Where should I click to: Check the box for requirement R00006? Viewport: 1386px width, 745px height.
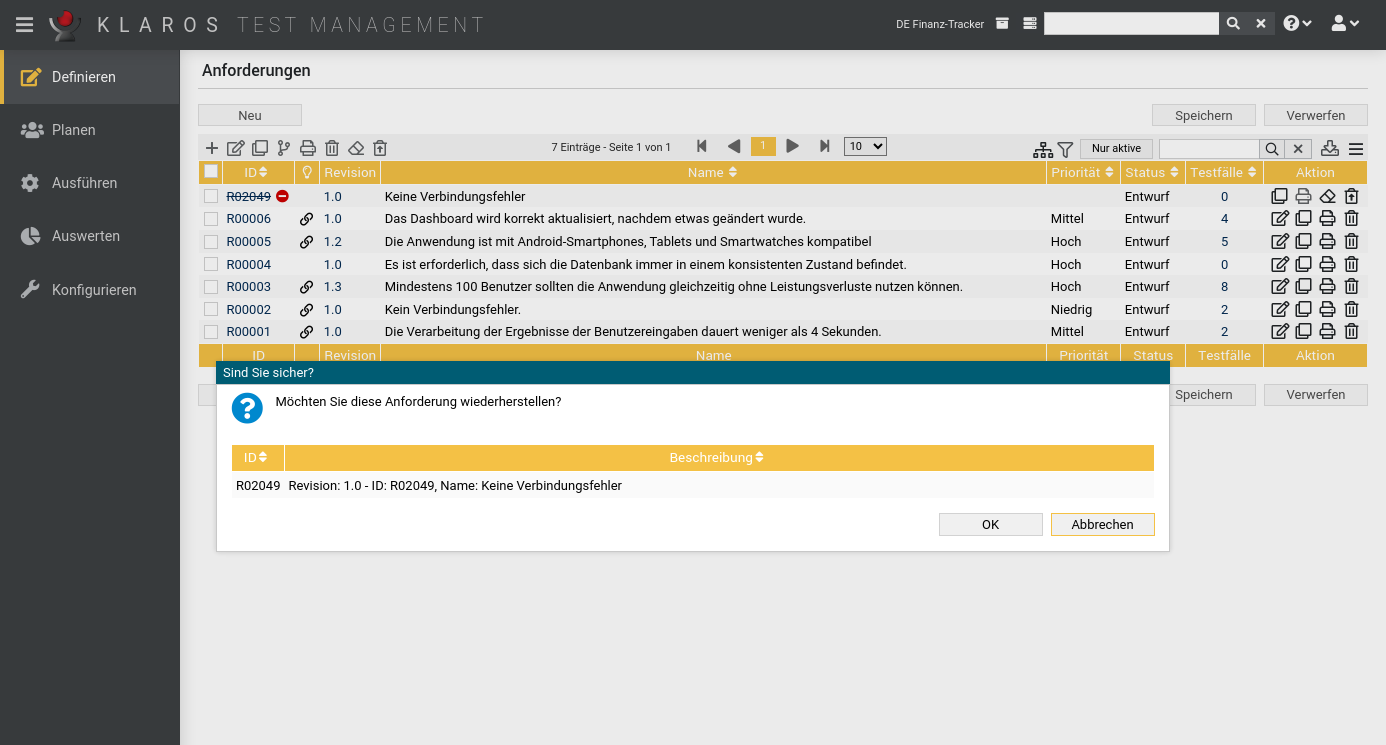211,219
